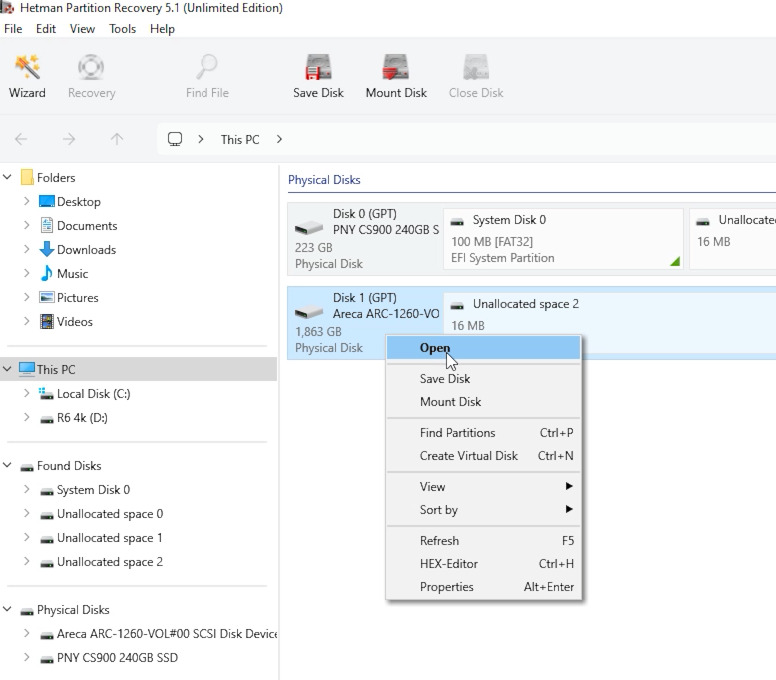Select the Disk 0 PNY CS900 entry
Screen dimensions: 776x680
click(365, 239)
